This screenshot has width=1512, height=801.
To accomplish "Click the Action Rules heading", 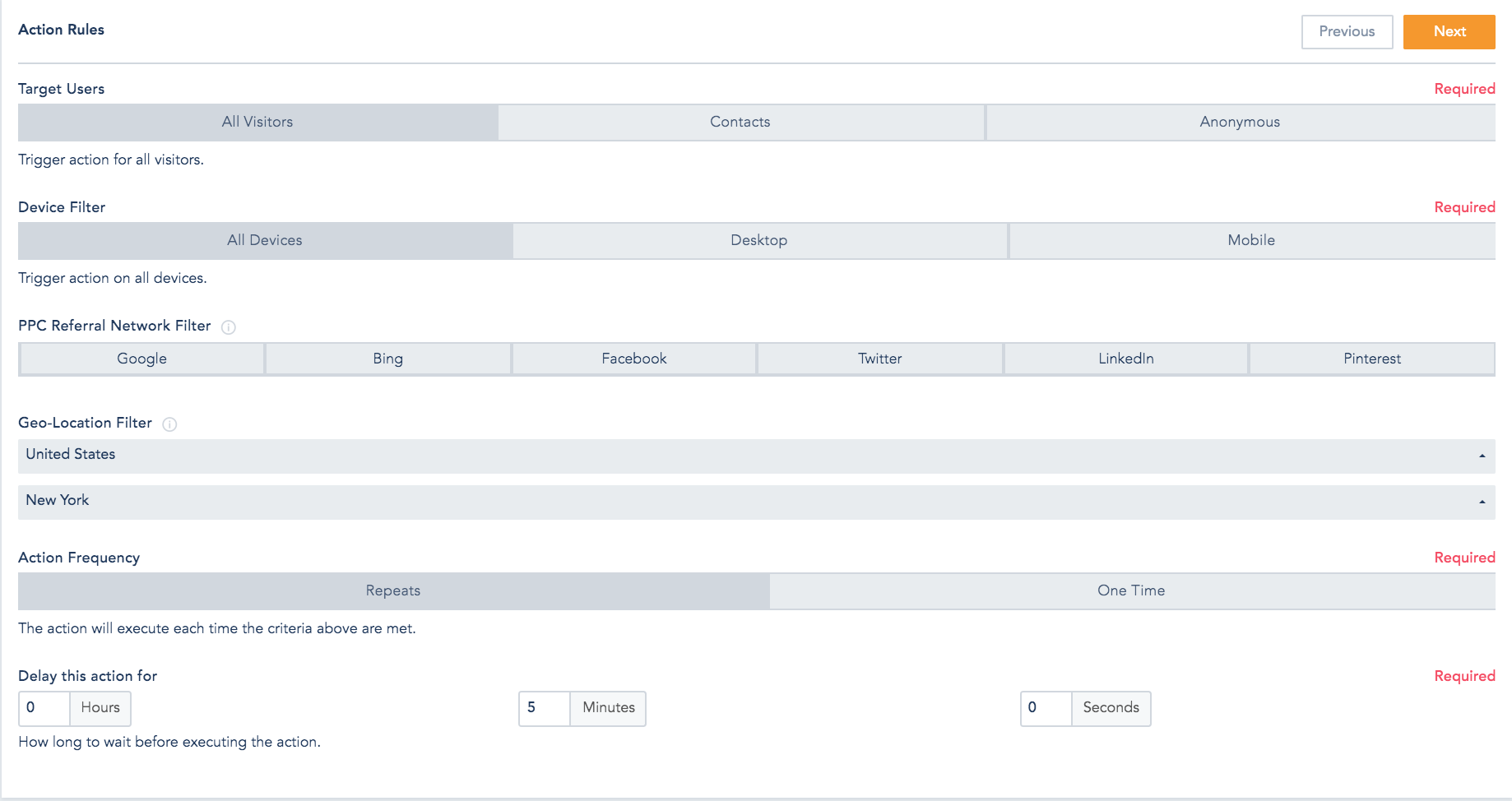I will pyautogui.click(x=61, y=30).
